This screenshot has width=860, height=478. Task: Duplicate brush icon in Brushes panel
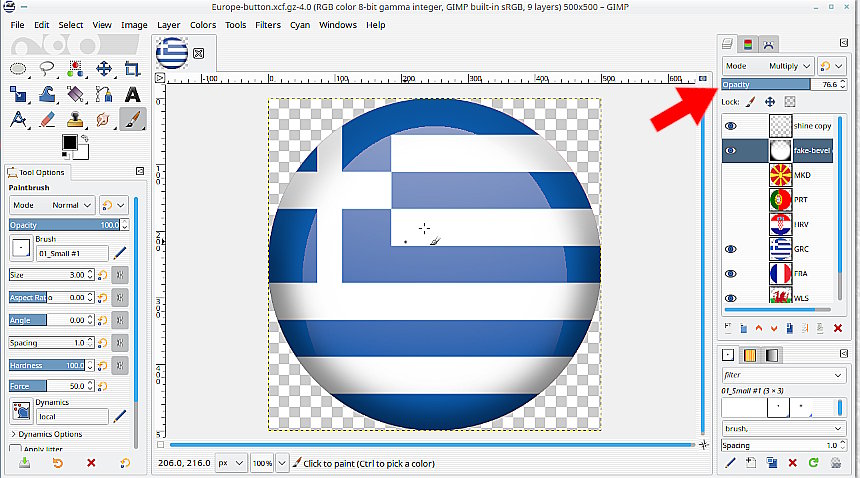pos(772,463)
